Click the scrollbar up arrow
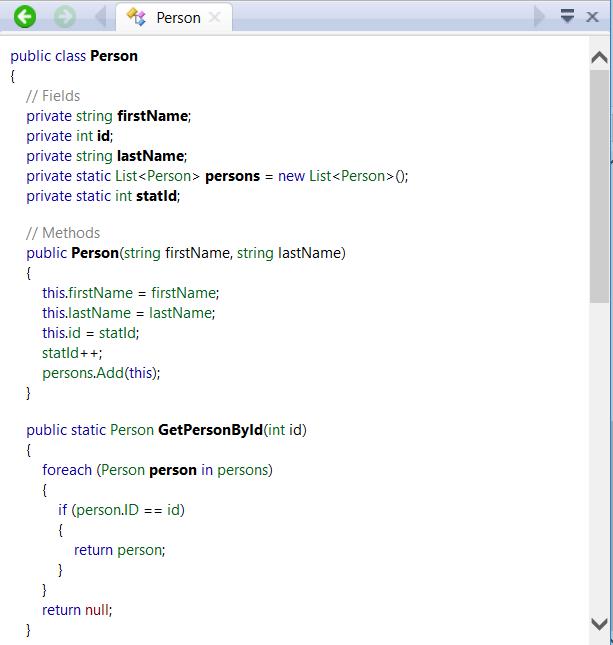Viewport: 613px width, 645px height. [599, 58]
